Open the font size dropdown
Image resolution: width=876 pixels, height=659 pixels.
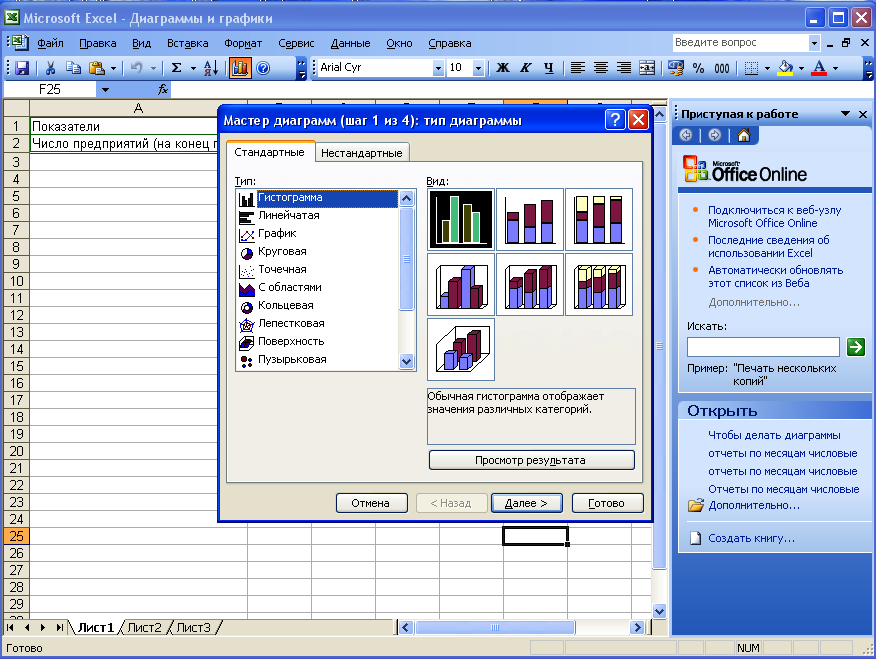478,68
